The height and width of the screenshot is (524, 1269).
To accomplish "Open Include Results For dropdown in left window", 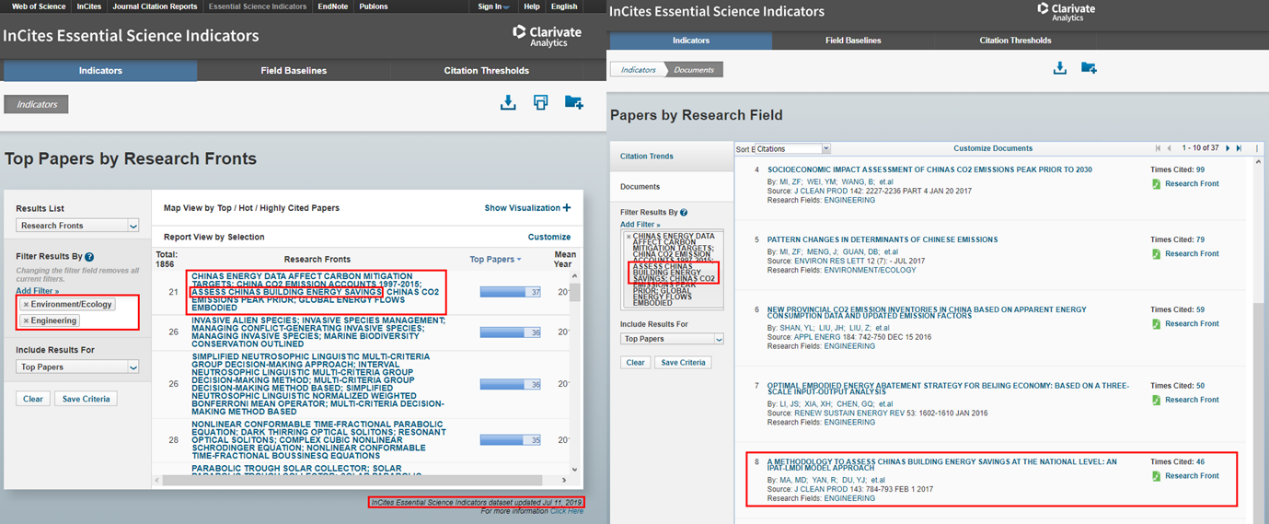I will [x=77, y=367].
